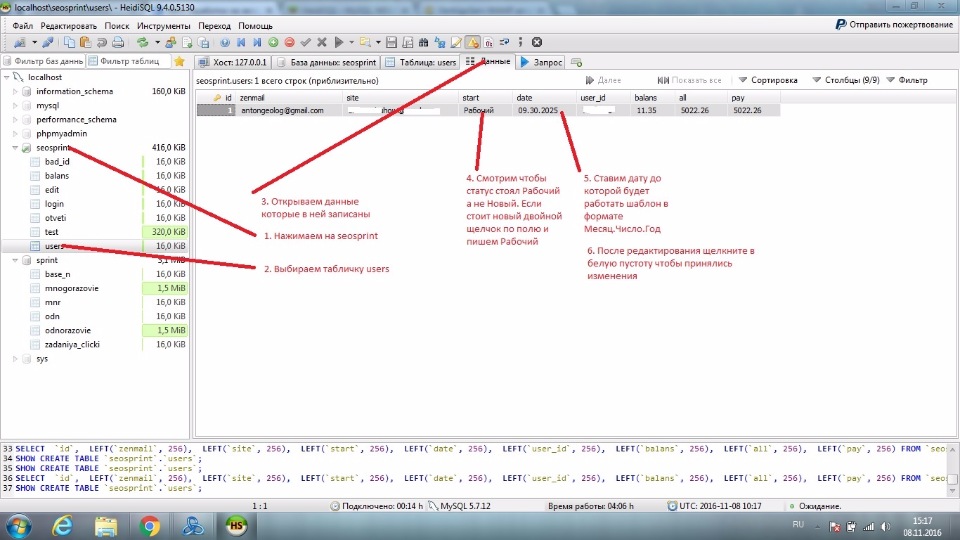The width and height of the screenshot is (960, 540).
Task: Open dropdown arrow next to session manager
Action: click(34, 42)
